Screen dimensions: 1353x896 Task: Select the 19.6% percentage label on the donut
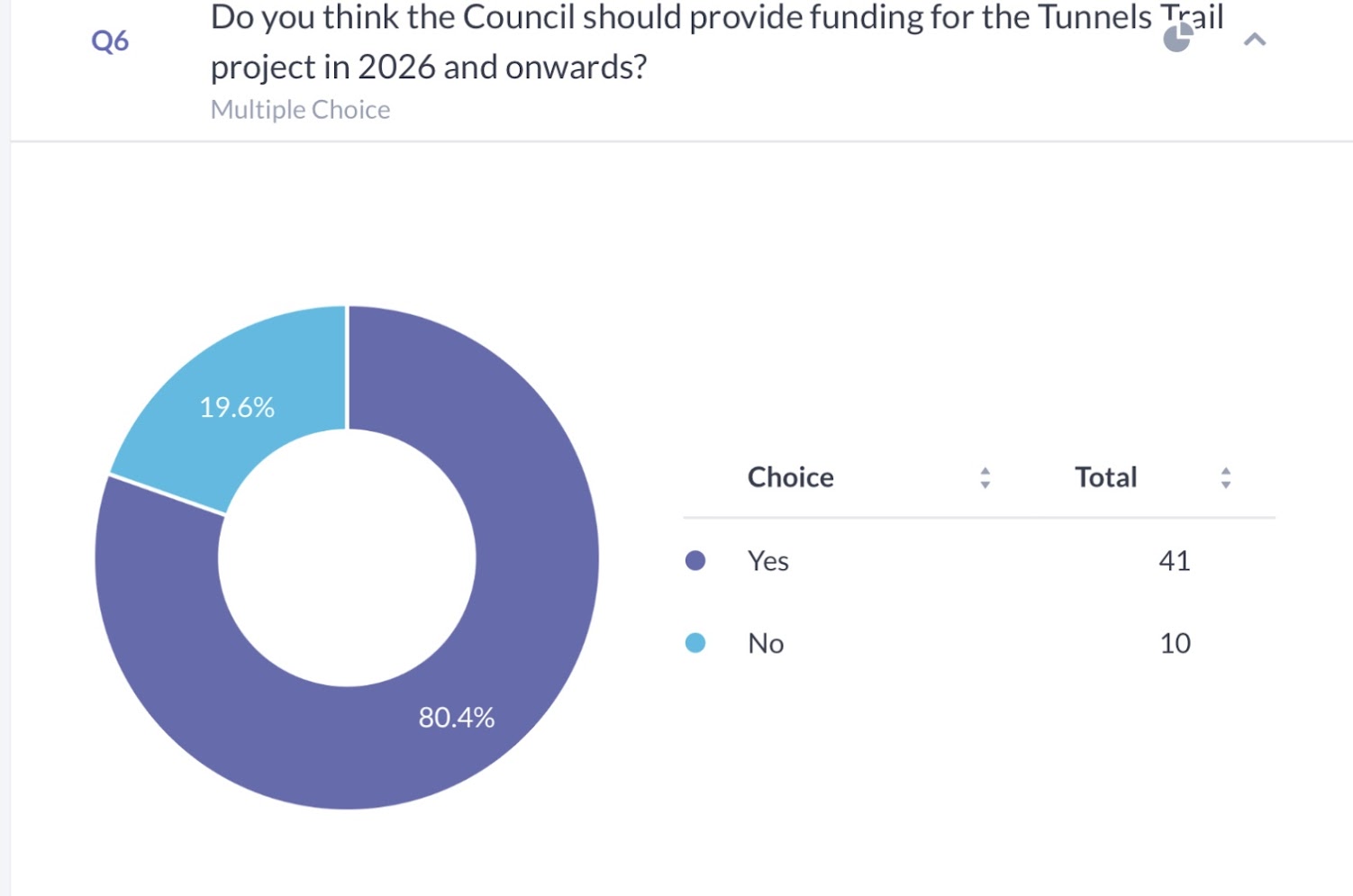tap(237, 408)
